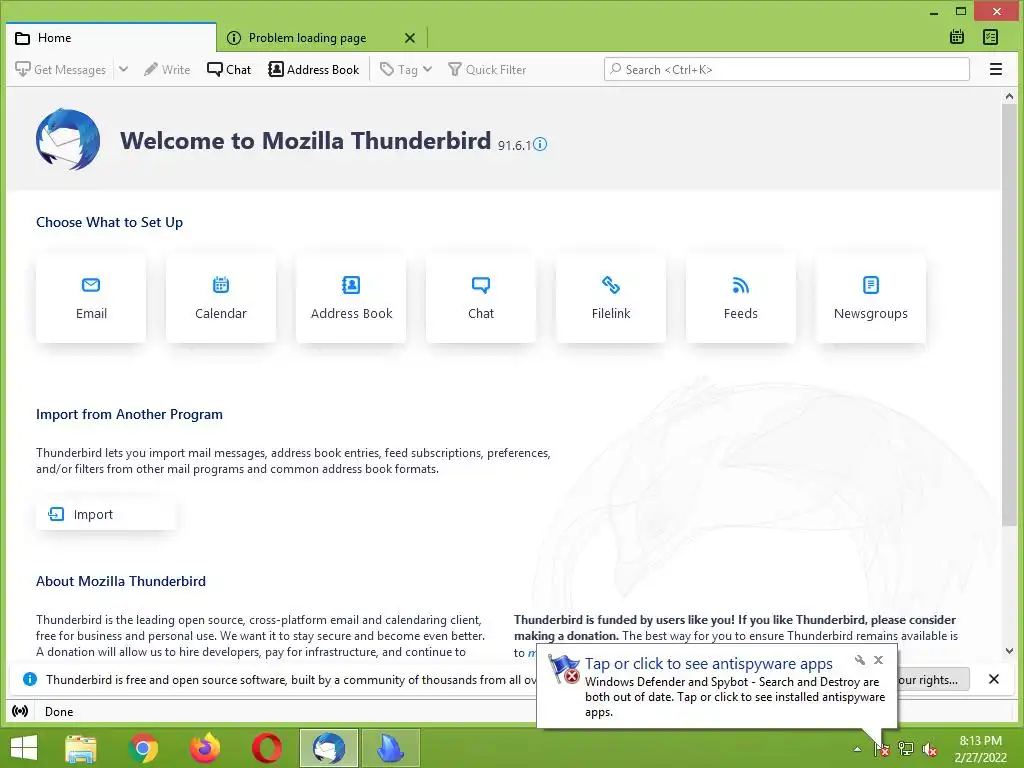This screenshot has width=1024, height=768.
Task: Click 'Import from Another Program' heading
Action: pyautogui.click(x=129, y=414)
